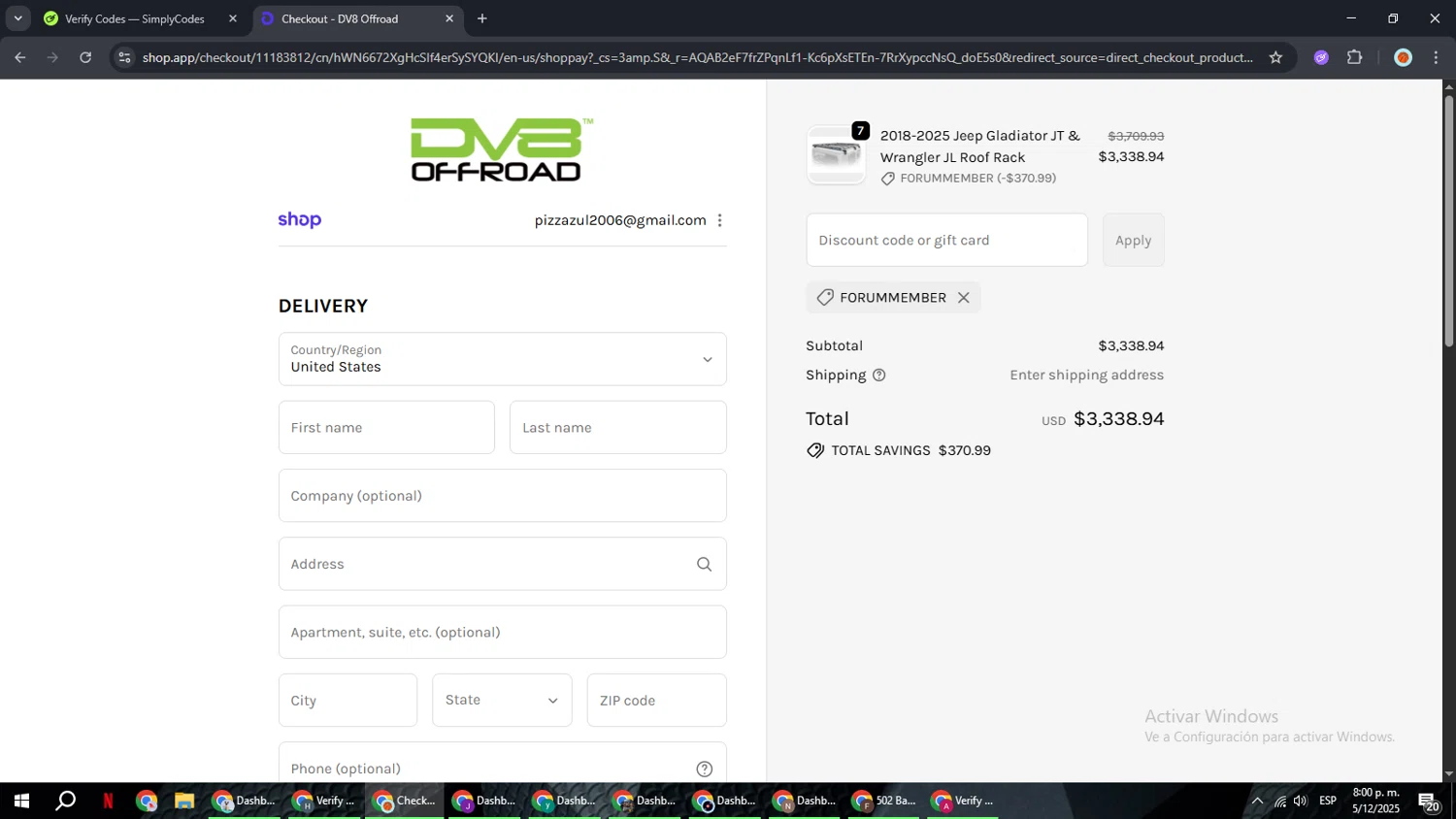This screenshot has width=1456, height=819.
Task: Reload the checkout page
Action: pos(85,57)
